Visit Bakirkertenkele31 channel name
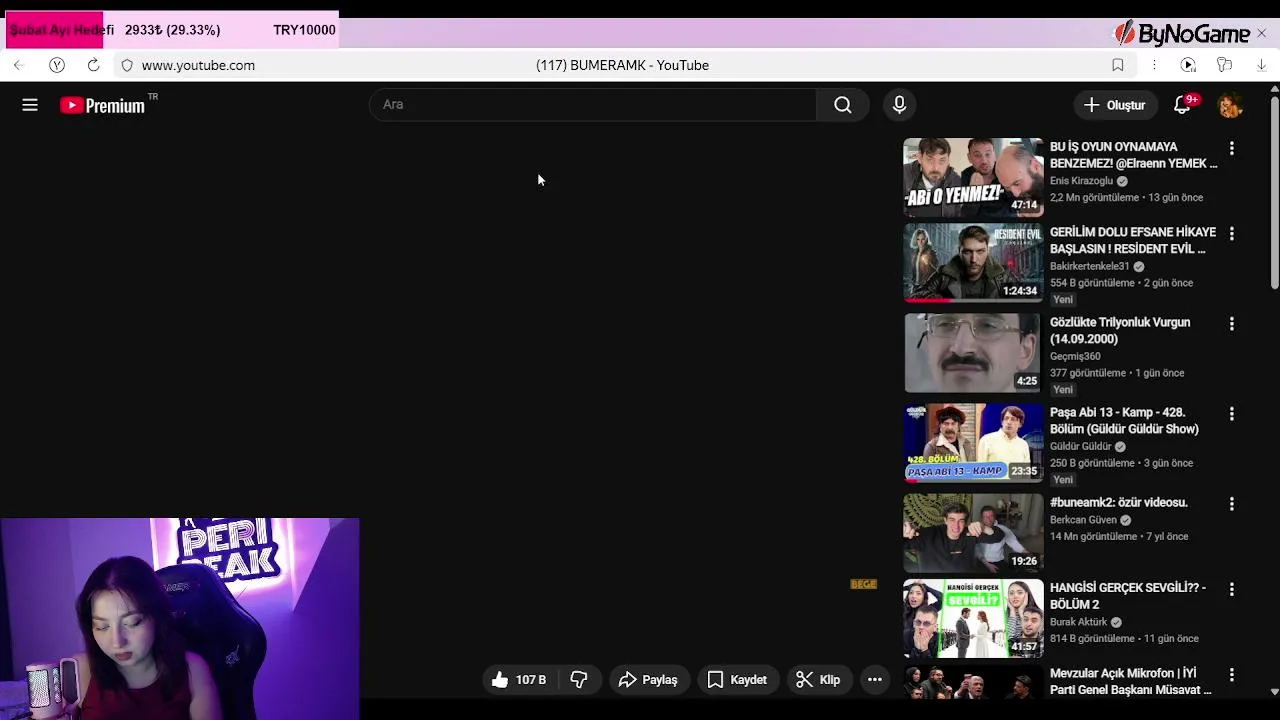This screenshot has height=720, width=1280. [1089, 266]
